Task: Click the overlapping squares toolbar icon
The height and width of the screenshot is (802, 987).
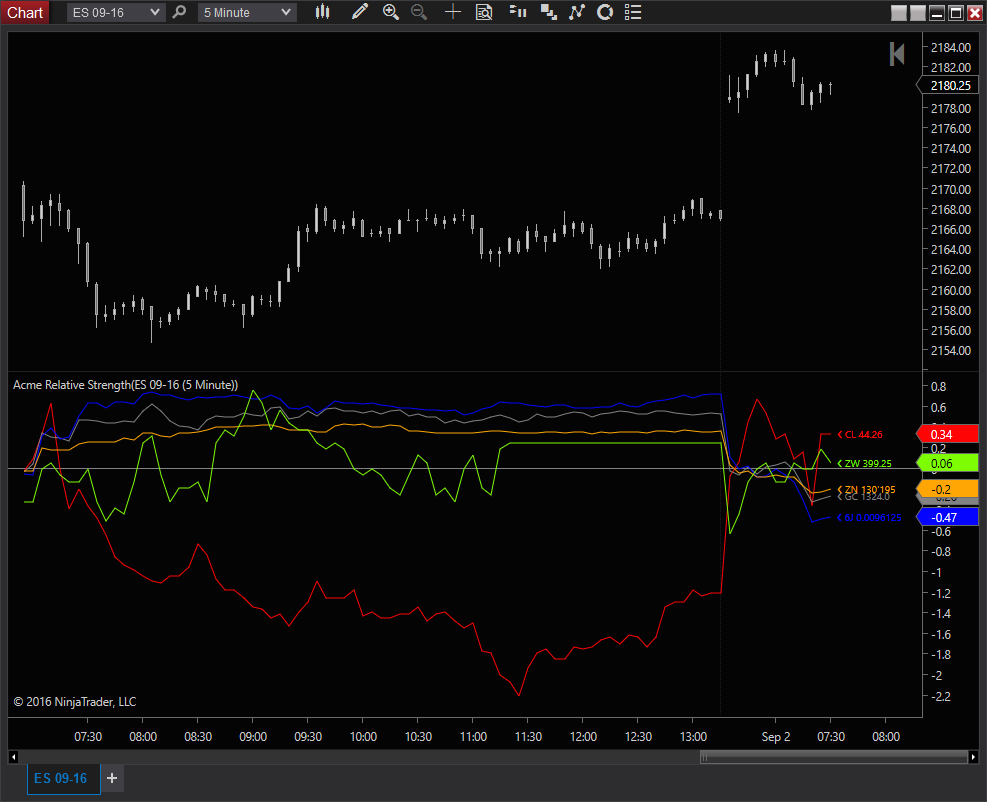Action: point(549,12)
